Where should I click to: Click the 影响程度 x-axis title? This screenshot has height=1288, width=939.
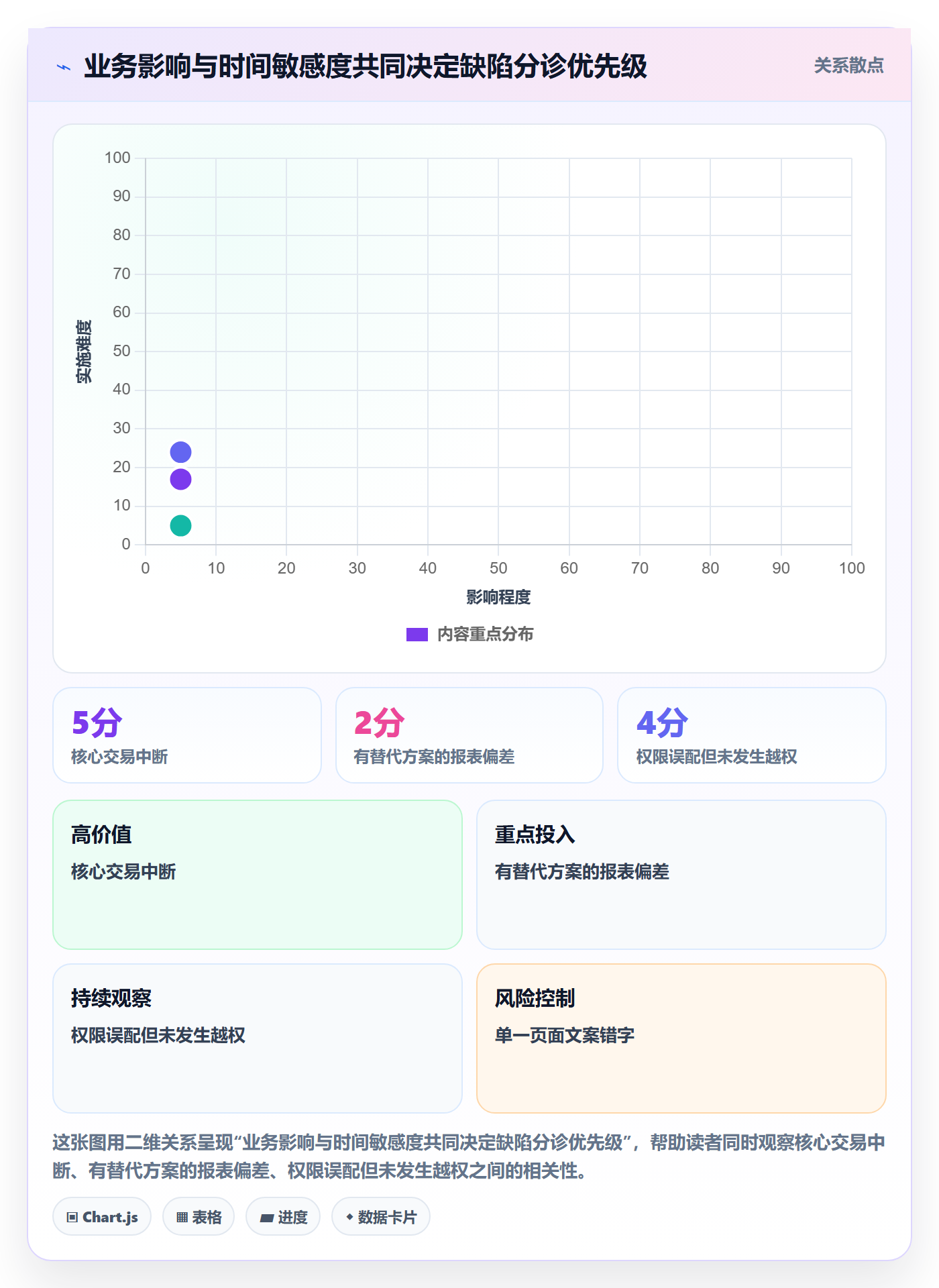click(498, 597)
